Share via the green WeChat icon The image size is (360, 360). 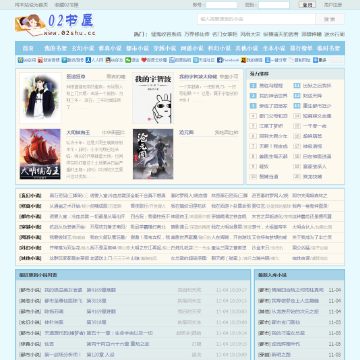(x=128, y=60)
